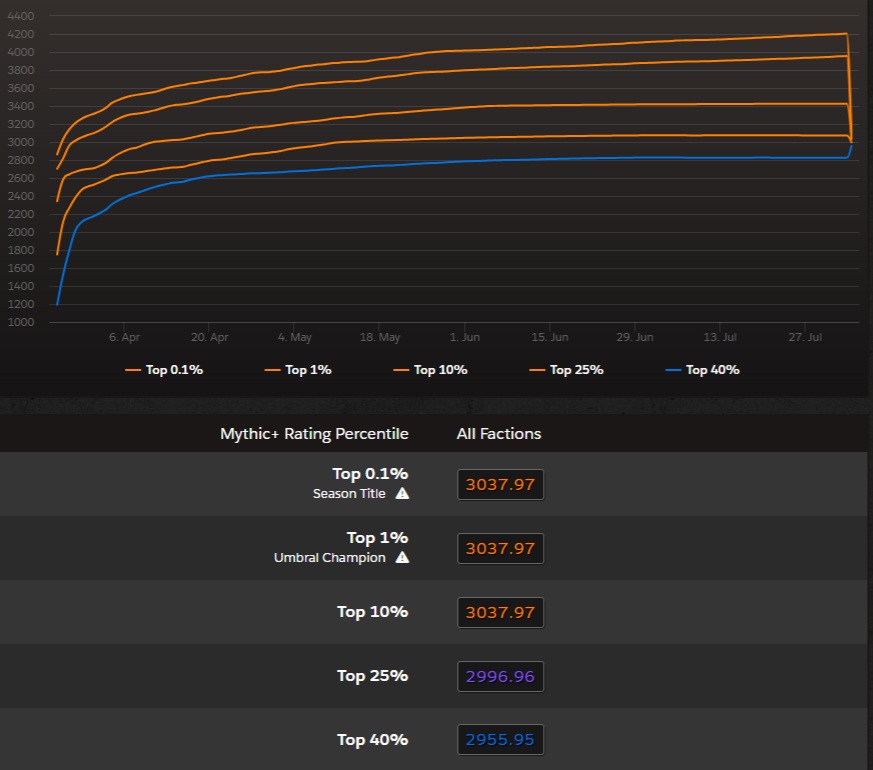Click the 4400 y-axis label
873x770 pixels.
click(x=21, y=16)
